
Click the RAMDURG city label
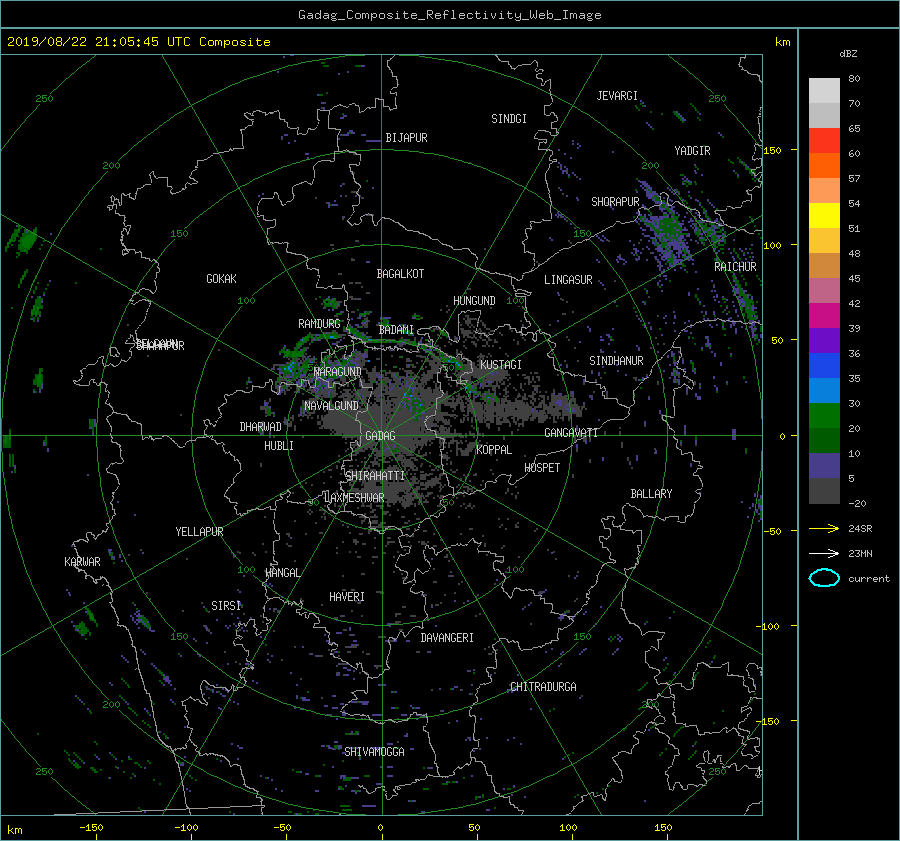tap(319, 324)
